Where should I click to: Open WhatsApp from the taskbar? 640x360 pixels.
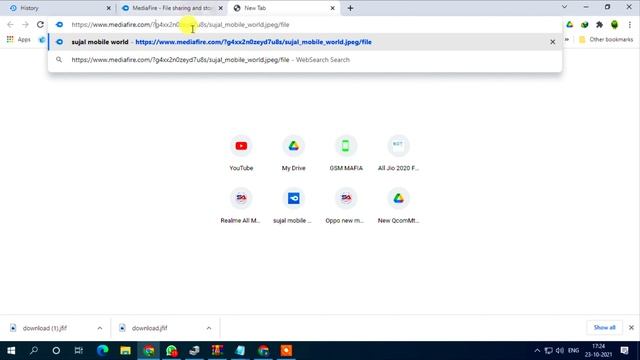pos(171,351)
